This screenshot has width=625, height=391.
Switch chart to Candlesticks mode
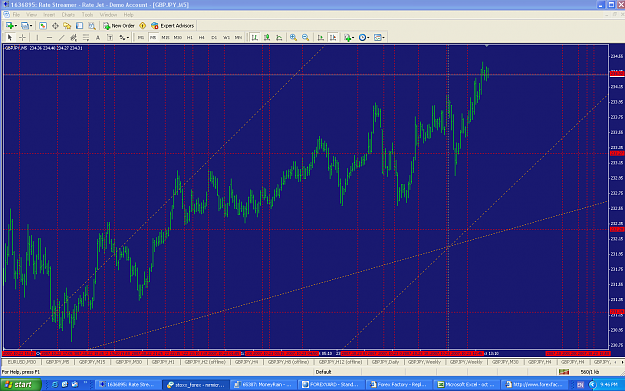tap(267, 37)
